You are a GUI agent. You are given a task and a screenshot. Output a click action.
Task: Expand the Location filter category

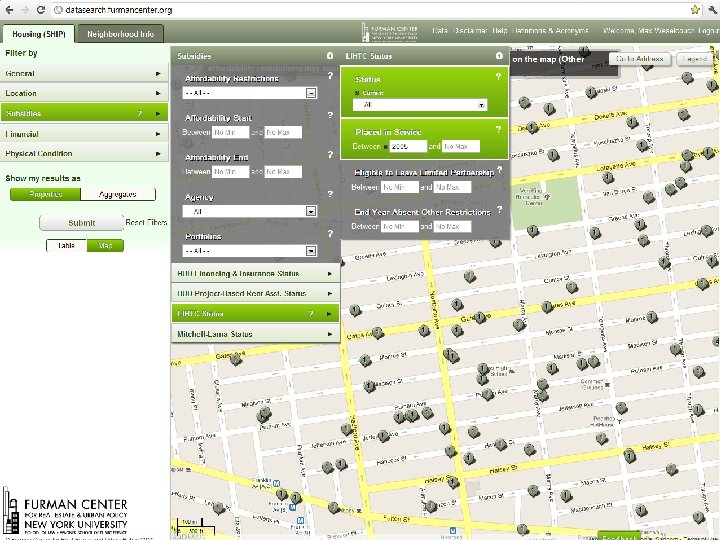tap(84, 93)
